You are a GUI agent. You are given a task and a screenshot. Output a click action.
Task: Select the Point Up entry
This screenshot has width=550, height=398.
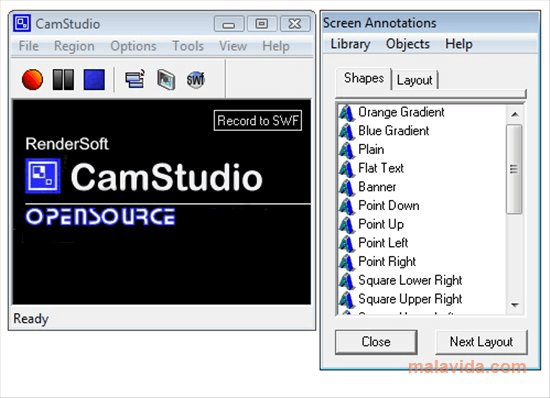(381, 224)
